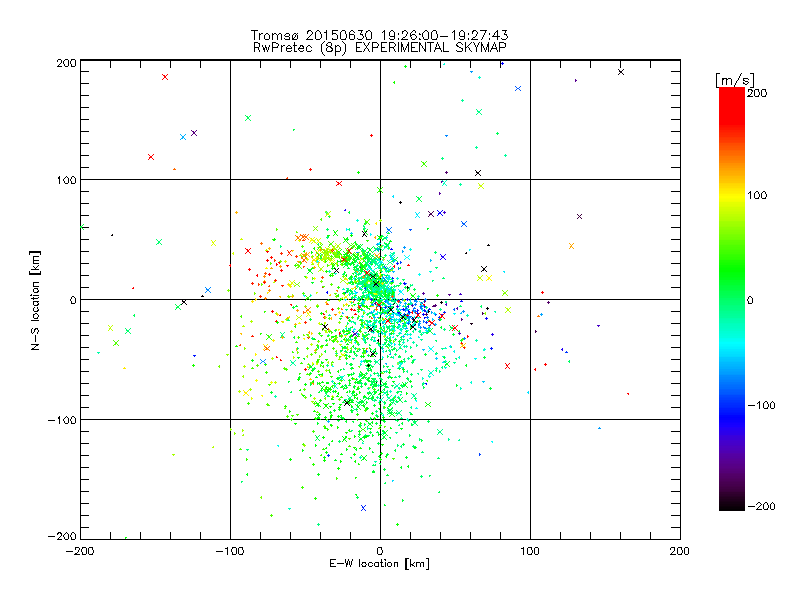Click the y-axis tick label '0'
This screenshot has height=600, width=800.
(x=73, y=300)
